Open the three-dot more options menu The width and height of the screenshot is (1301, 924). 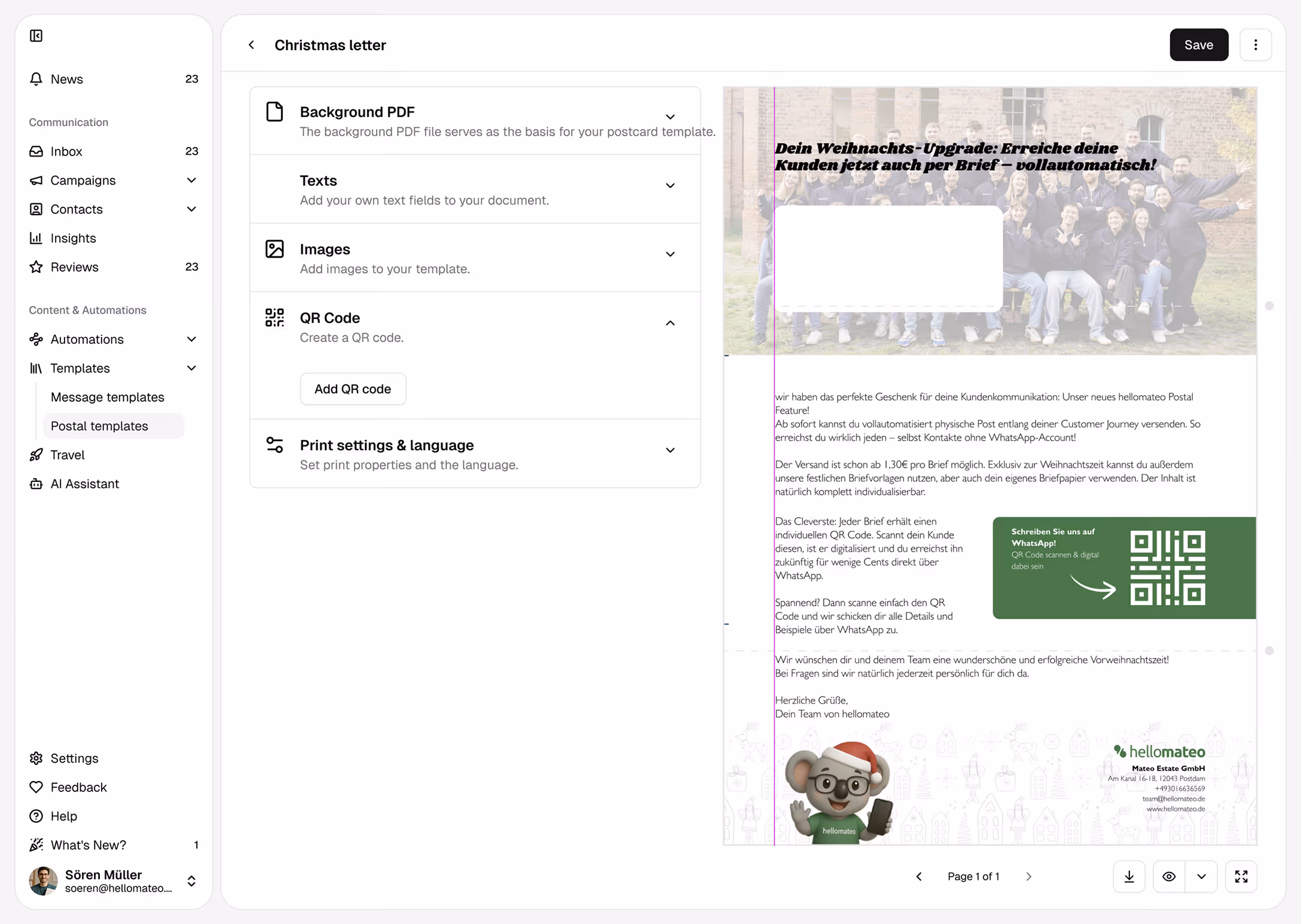pyautogui.click(x=1256, y=45)
